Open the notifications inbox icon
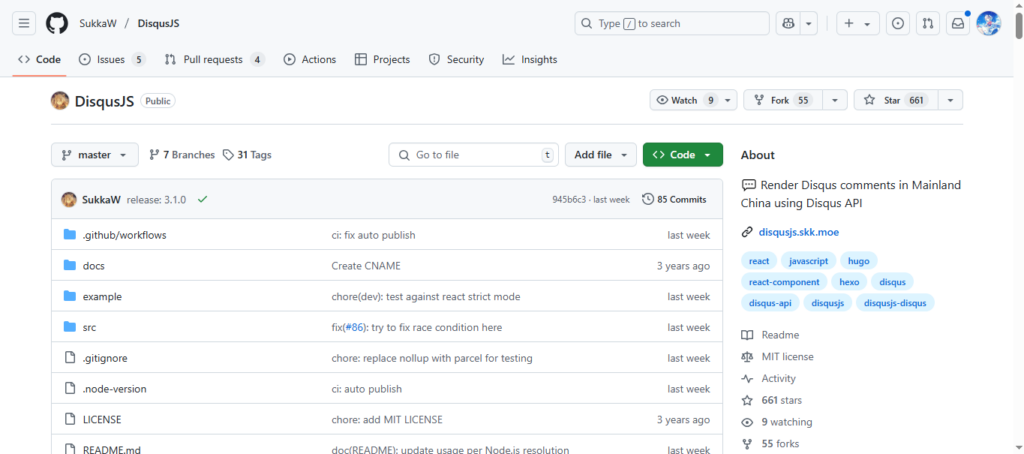1024x454 pixels. [x=957, y=23]
